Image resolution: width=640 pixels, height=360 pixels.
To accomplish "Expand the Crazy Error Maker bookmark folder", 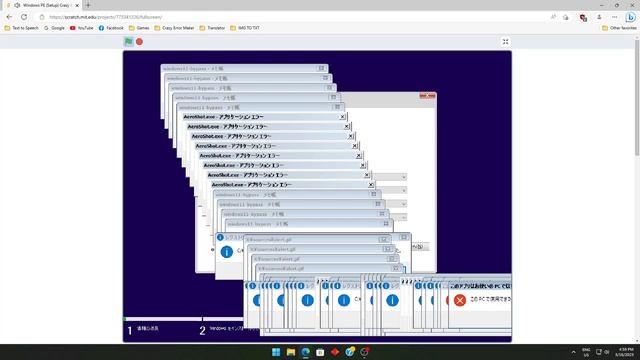I will click(x=174, y=28).
